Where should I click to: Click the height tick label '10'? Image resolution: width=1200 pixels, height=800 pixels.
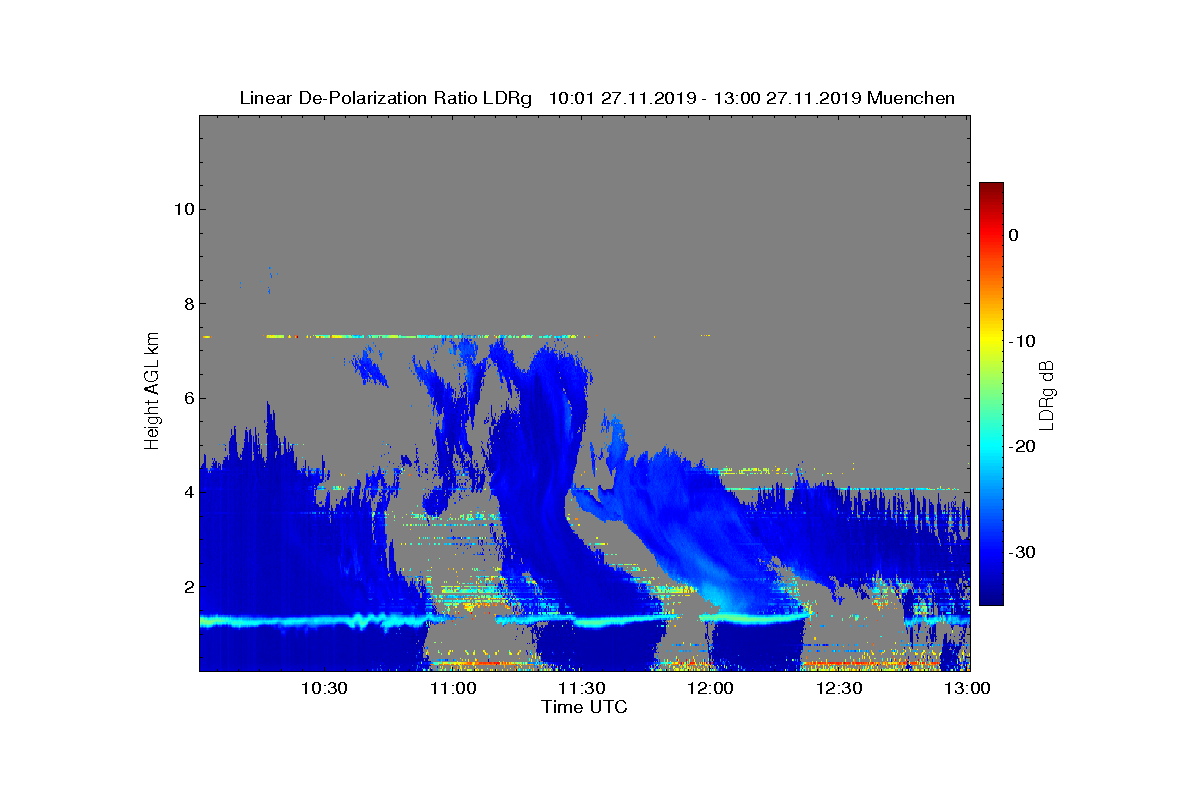183,209
